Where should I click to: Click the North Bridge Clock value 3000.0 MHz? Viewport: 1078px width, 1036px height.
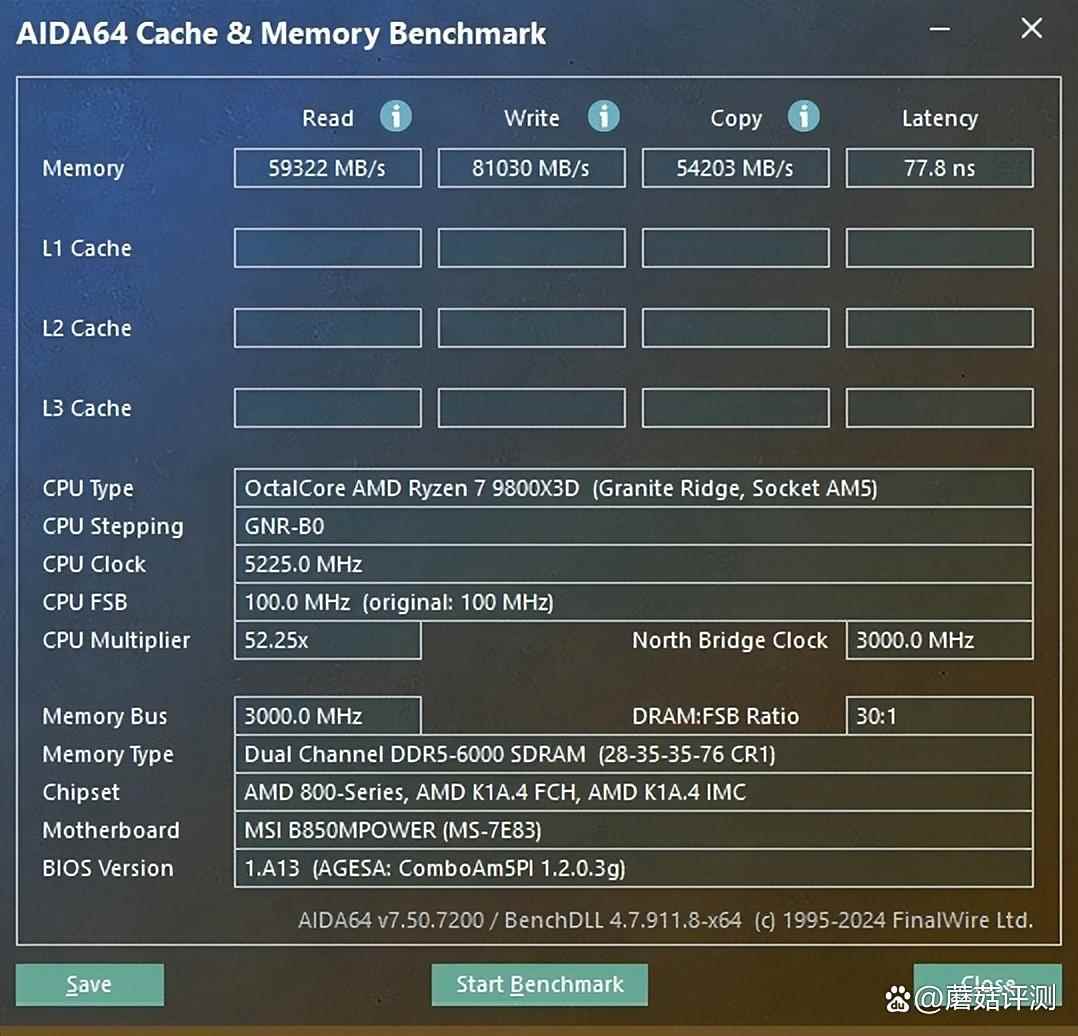[939, 640]
